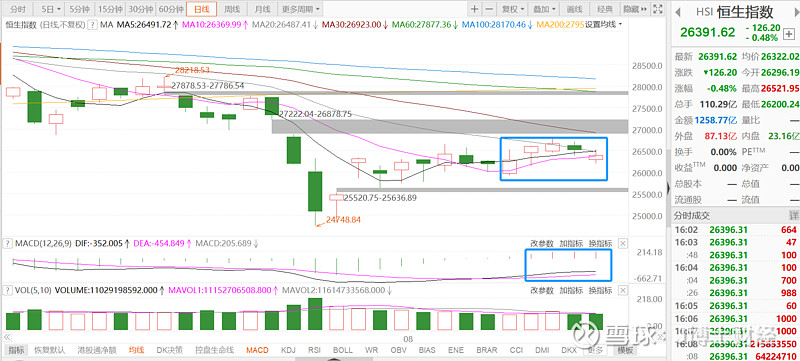
Task: Select the 控盘生命线 indicator
Action: (x=214, y=350)
